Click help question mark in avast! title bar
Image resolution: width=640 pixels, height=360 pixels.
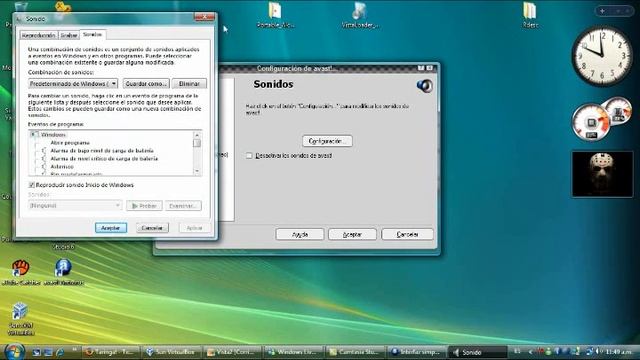[x=421, y=68]
